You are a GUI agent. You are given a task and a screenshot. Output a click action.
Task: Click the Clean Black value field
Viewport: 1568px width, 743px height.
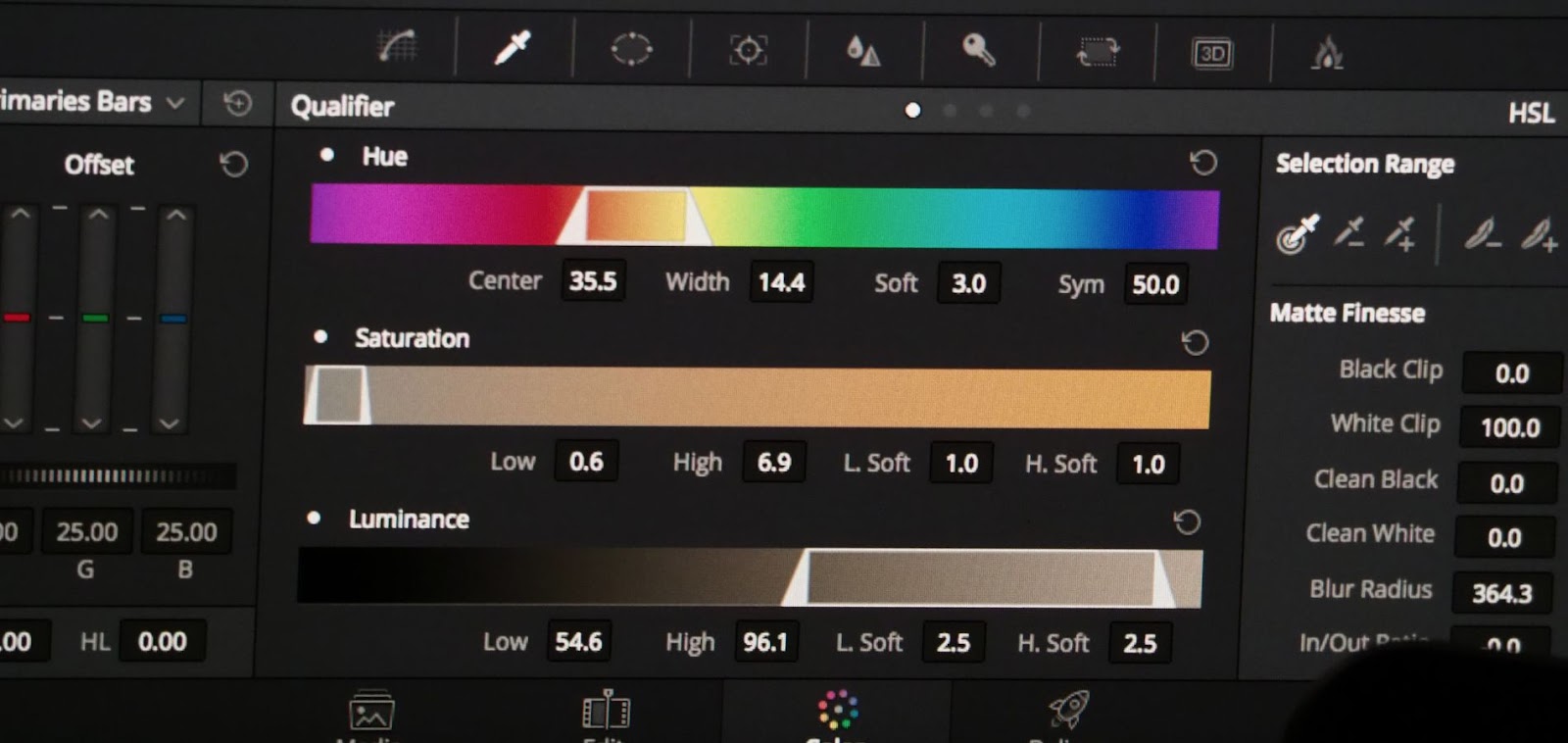(x=1507, y=483)
